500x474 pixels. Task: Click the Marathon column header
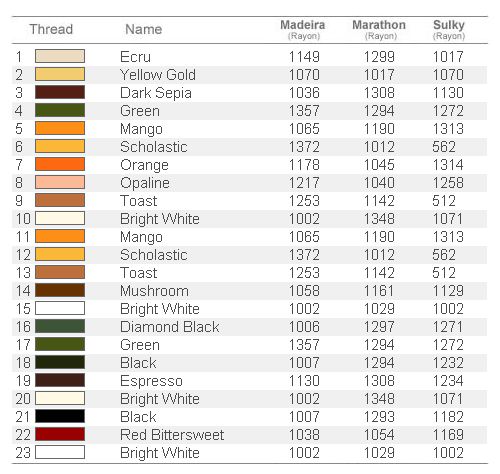pos(379,29)
